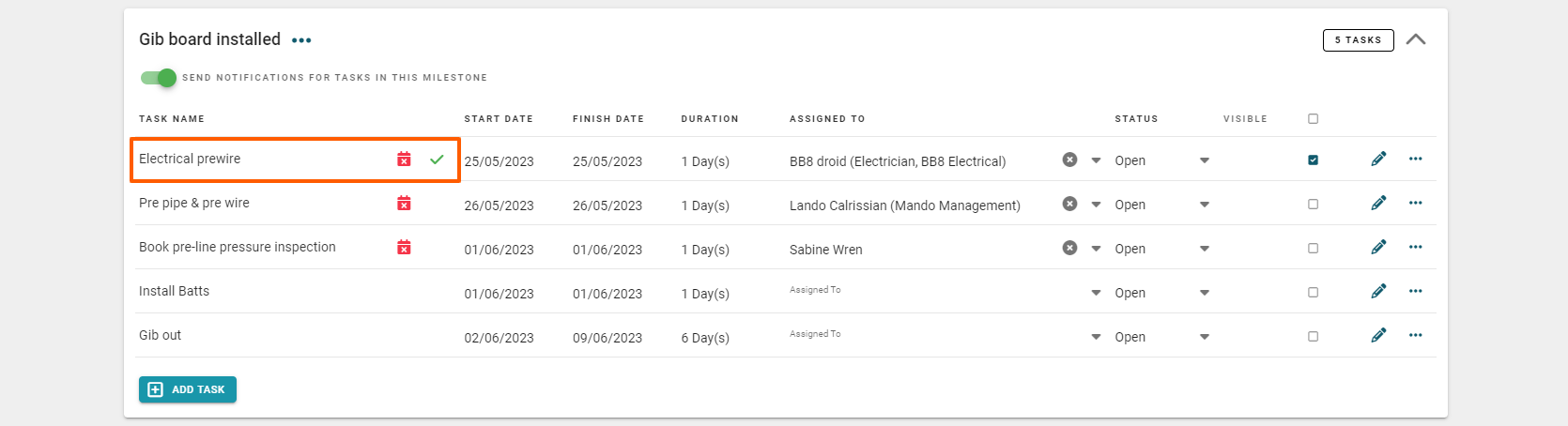Open more options for Pre pipe & pre wire
Screen dimensions: 1568x426
[1415, 204]
